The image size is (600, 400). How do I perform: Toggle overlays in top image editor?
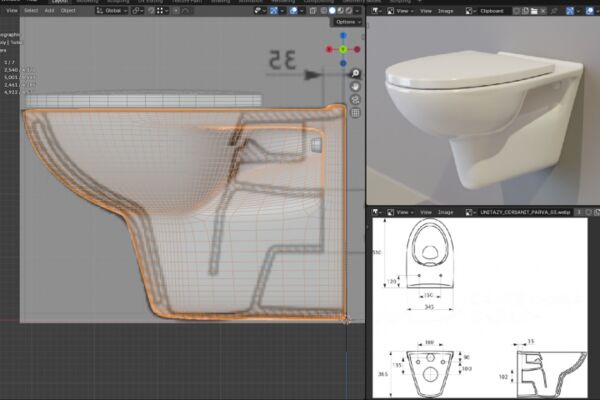pyautogui.click(x=590, y=11)
